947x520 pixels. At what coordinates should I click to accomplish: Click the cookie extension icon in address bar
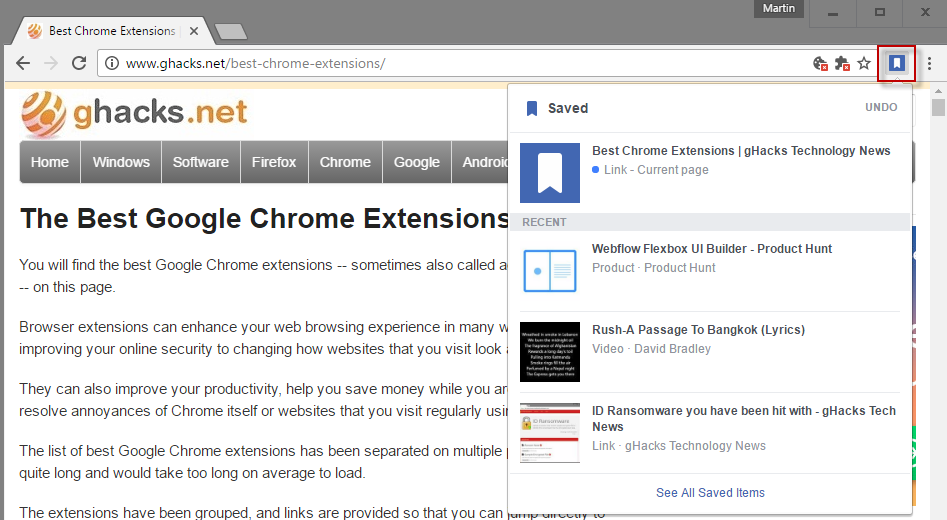pyautogui.click(x=820, y=63)
